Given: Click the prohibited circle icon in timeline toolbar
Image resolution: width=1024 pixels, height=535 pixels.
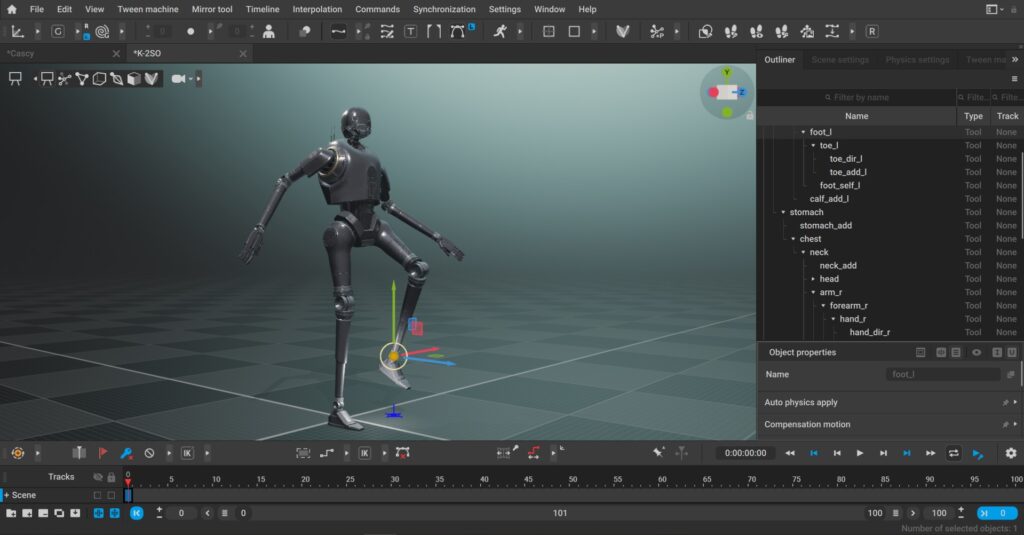Looking at the screenshot, I should (150, 453).
